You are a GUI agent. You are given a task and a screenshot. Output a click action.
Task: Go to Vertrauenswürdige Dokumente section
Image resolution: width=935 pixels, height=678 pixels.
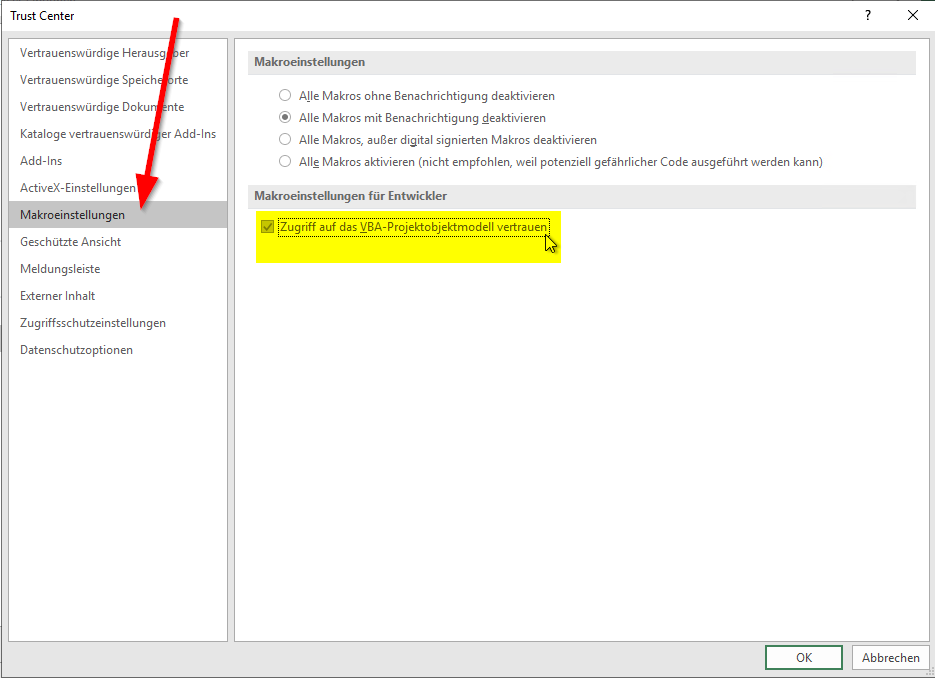102,107
